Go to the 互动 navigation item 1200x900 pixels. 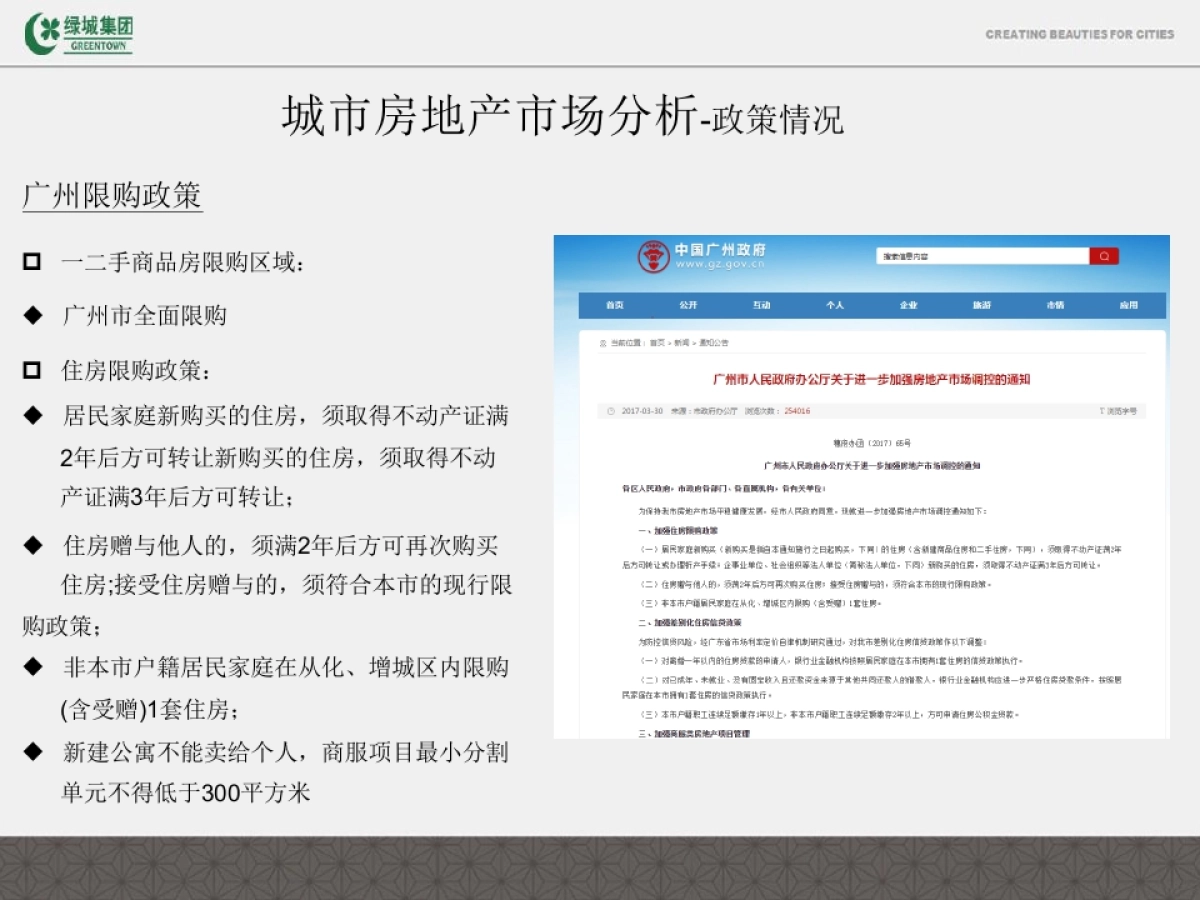coord(762,305)
